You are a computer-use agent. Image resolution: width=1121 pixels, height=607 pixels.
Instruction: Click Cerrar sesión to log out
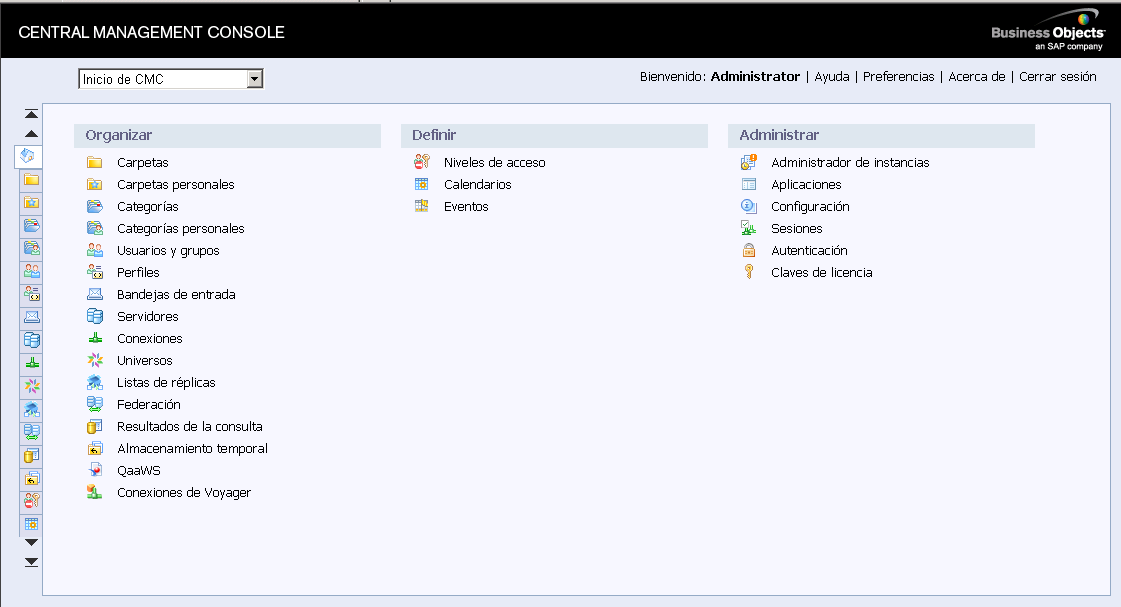(x=1057, y=77)
